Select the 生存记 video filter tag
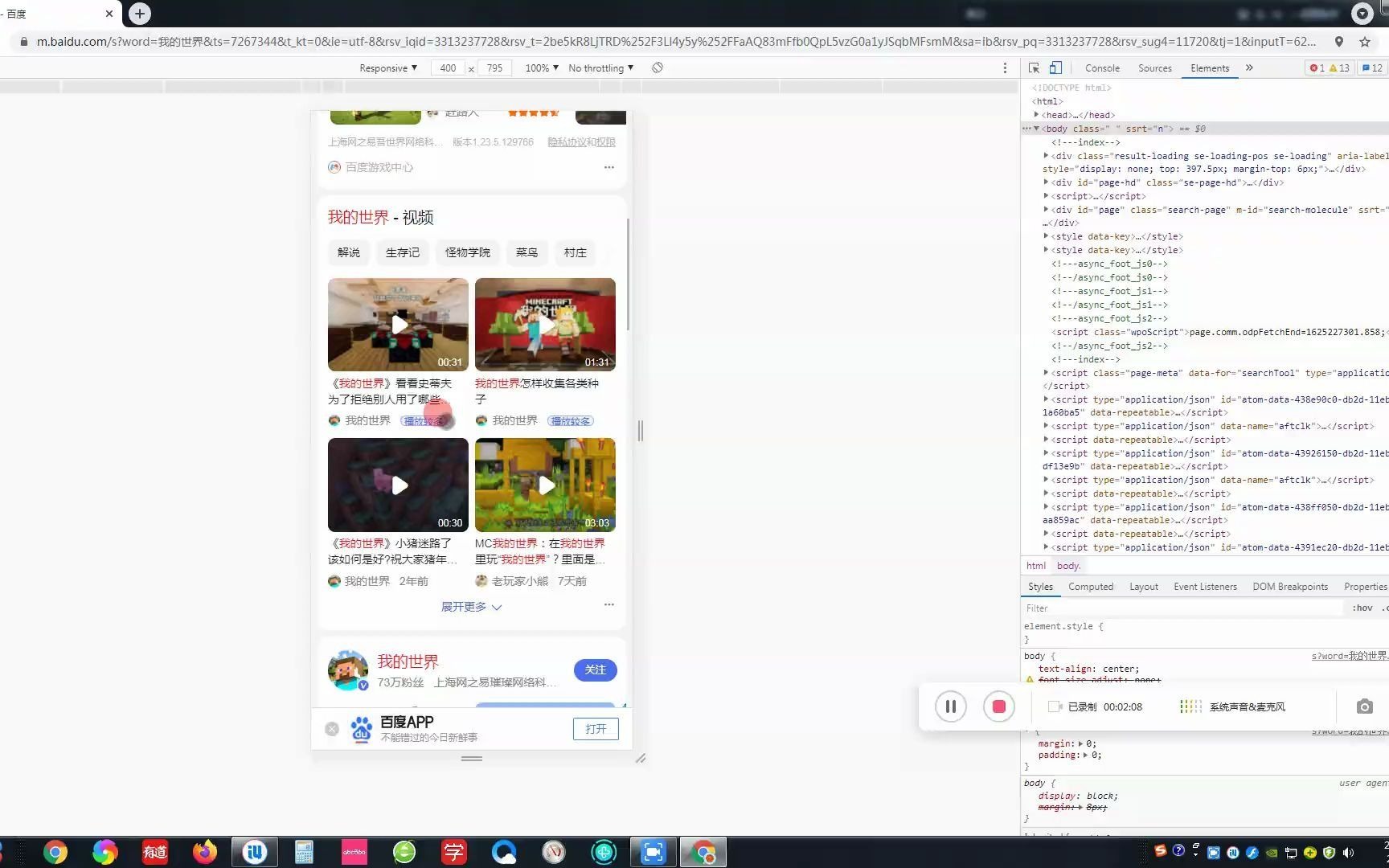This screenshot has width=1389, height=868. (403, 252)
